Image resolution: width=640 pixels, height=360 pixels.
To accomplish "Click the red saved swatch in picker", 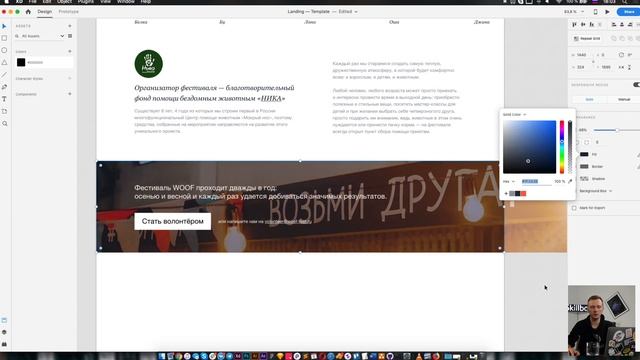I will 523,193.
